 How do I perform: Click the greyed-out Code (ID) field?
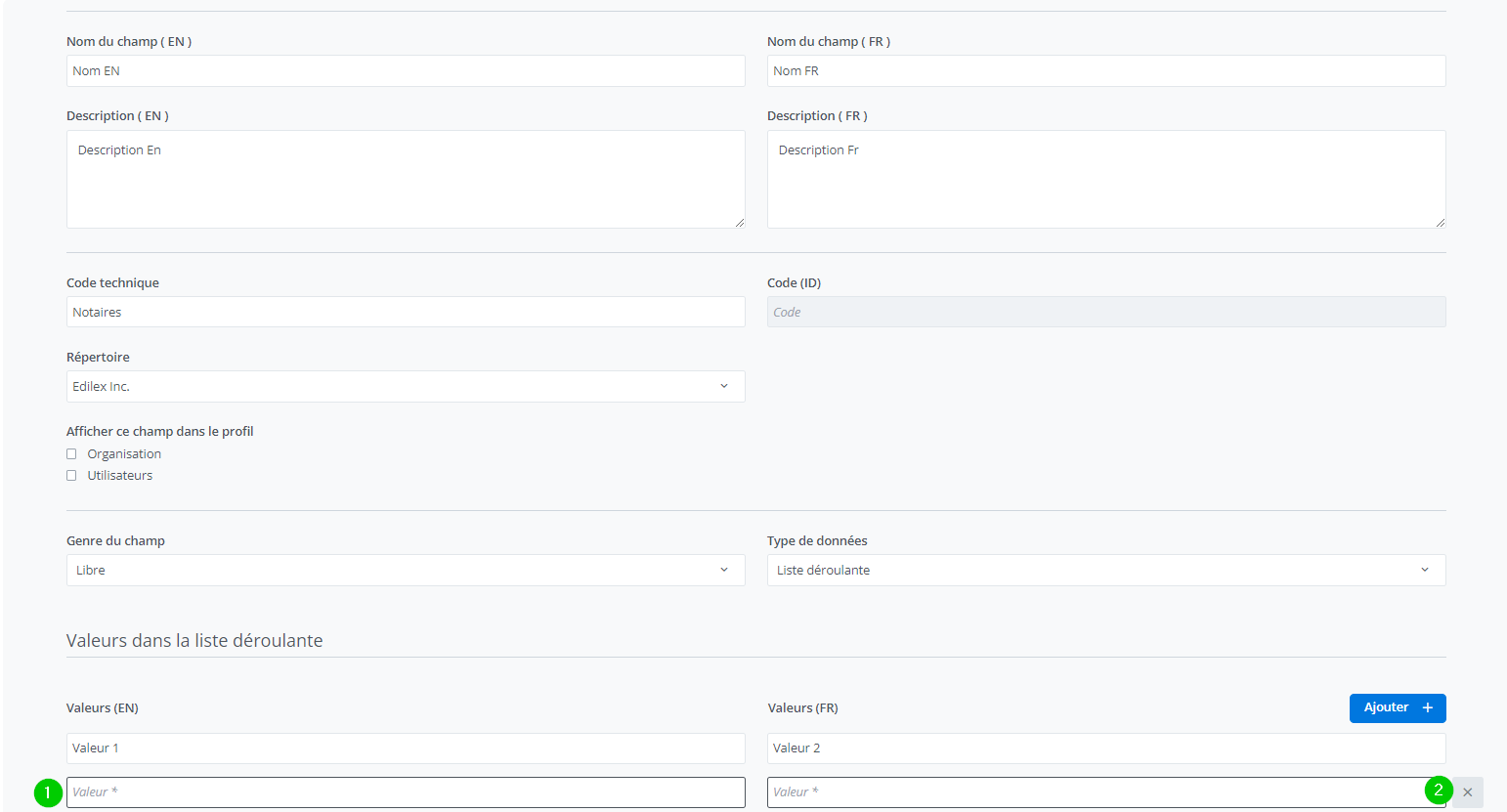tap(1105, 312)
